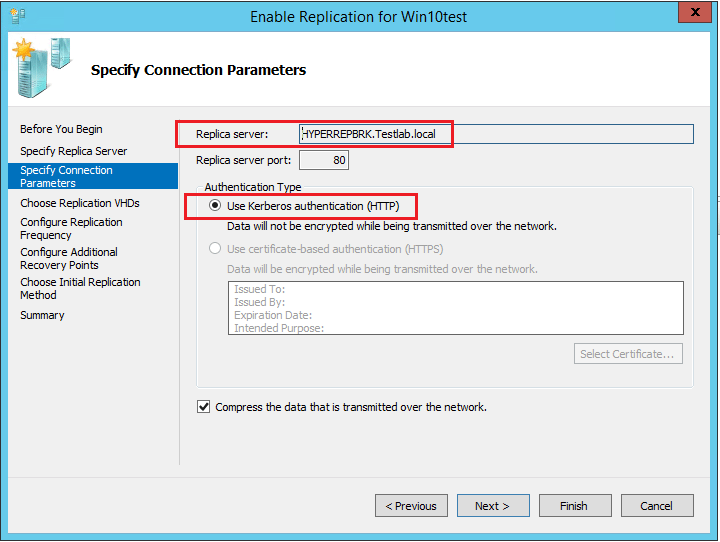720x542 pixels.
Task: Click the Finish button
Action: 574,506
